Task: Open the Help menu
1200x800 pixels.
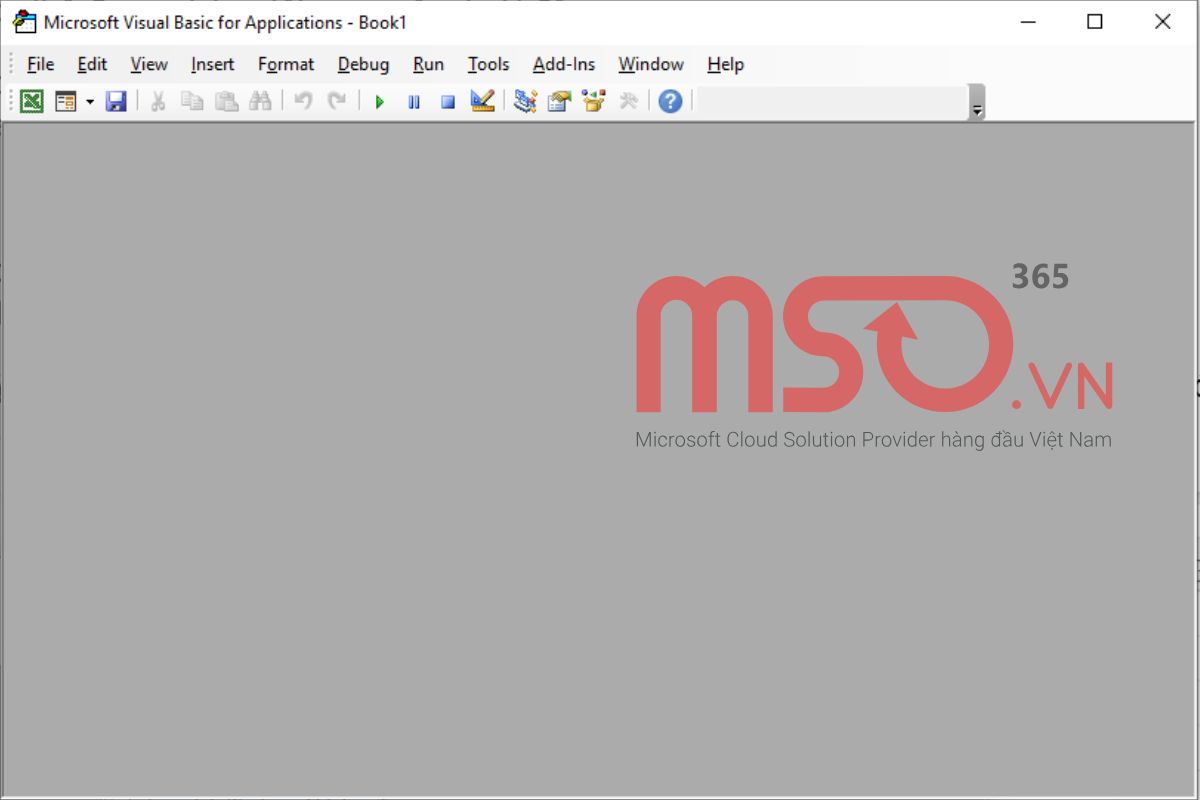Action: (x=725, y=64)
